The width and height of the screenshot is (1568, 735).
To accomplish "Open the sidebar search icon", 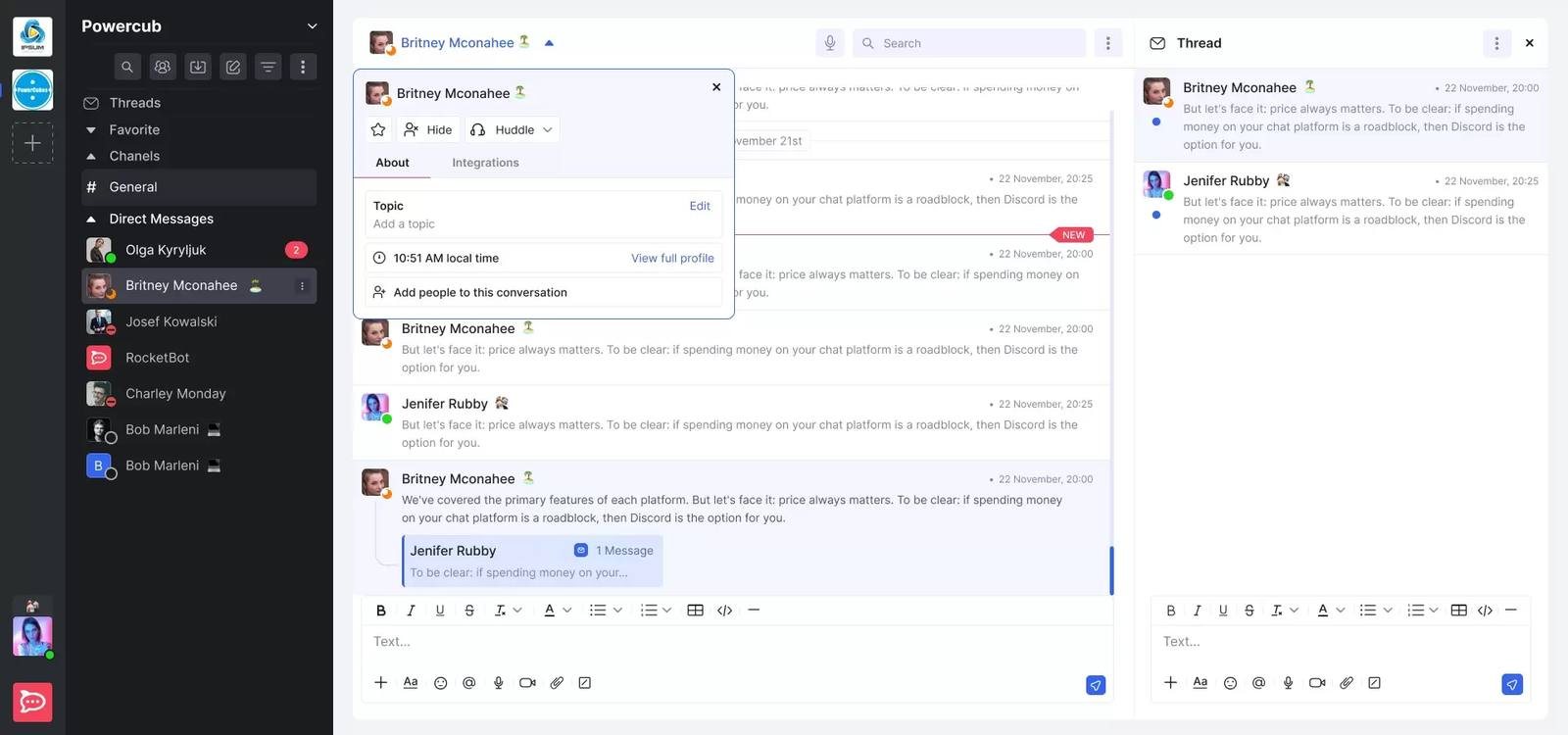I will [x=127, y=67].
